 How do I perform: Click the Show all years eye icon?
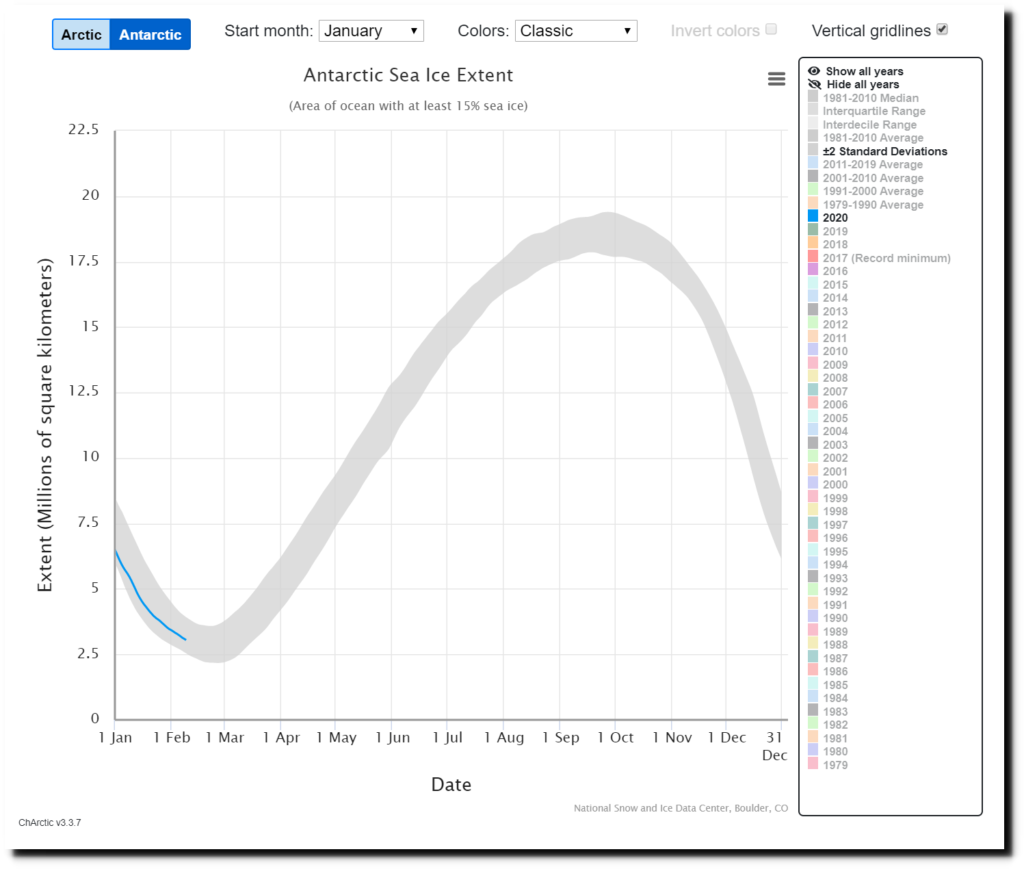tap(814, 71)
